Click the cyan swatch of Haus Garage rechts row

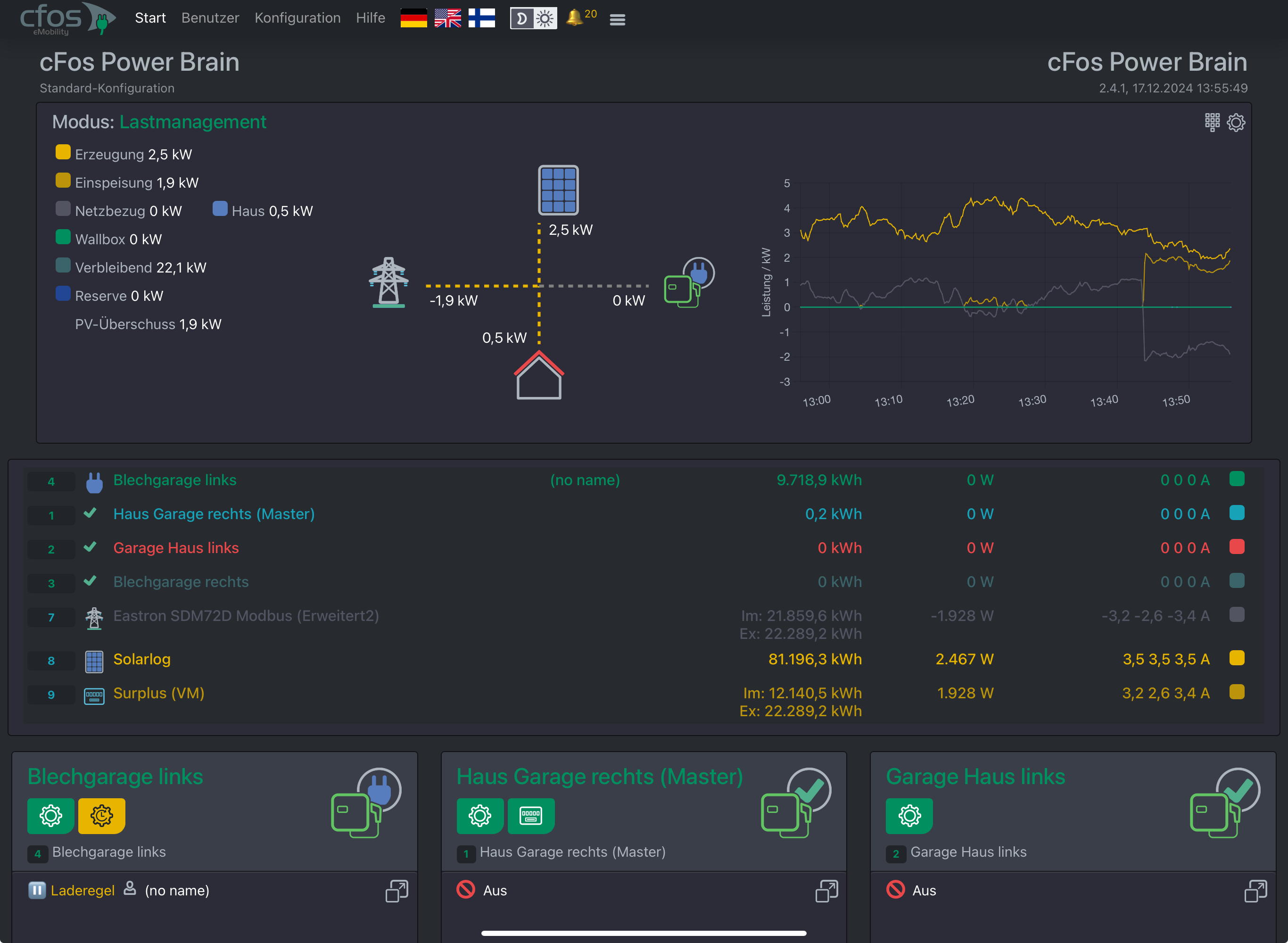1237,512
